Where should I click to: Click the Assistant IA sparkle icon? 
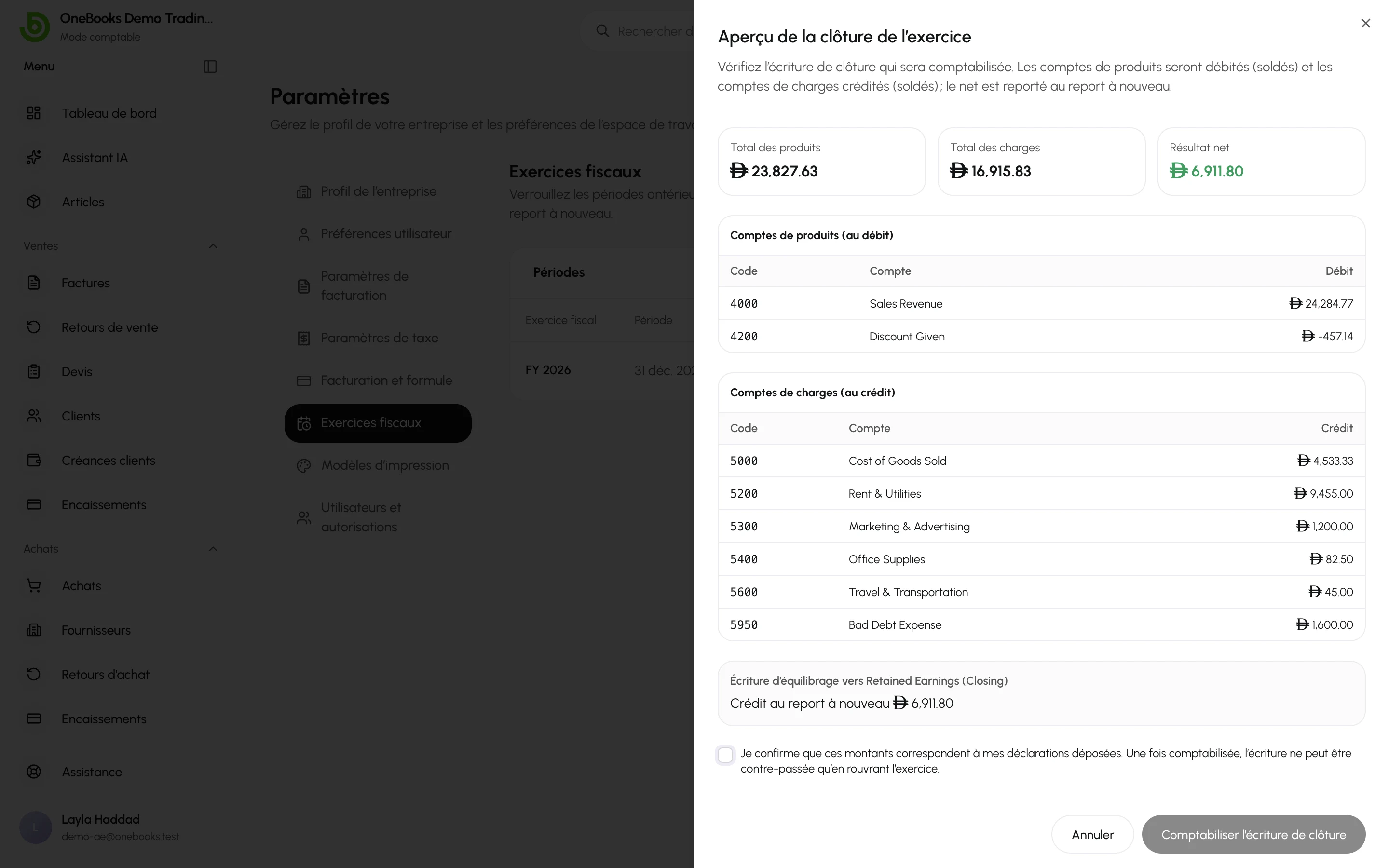click(34, 157)
